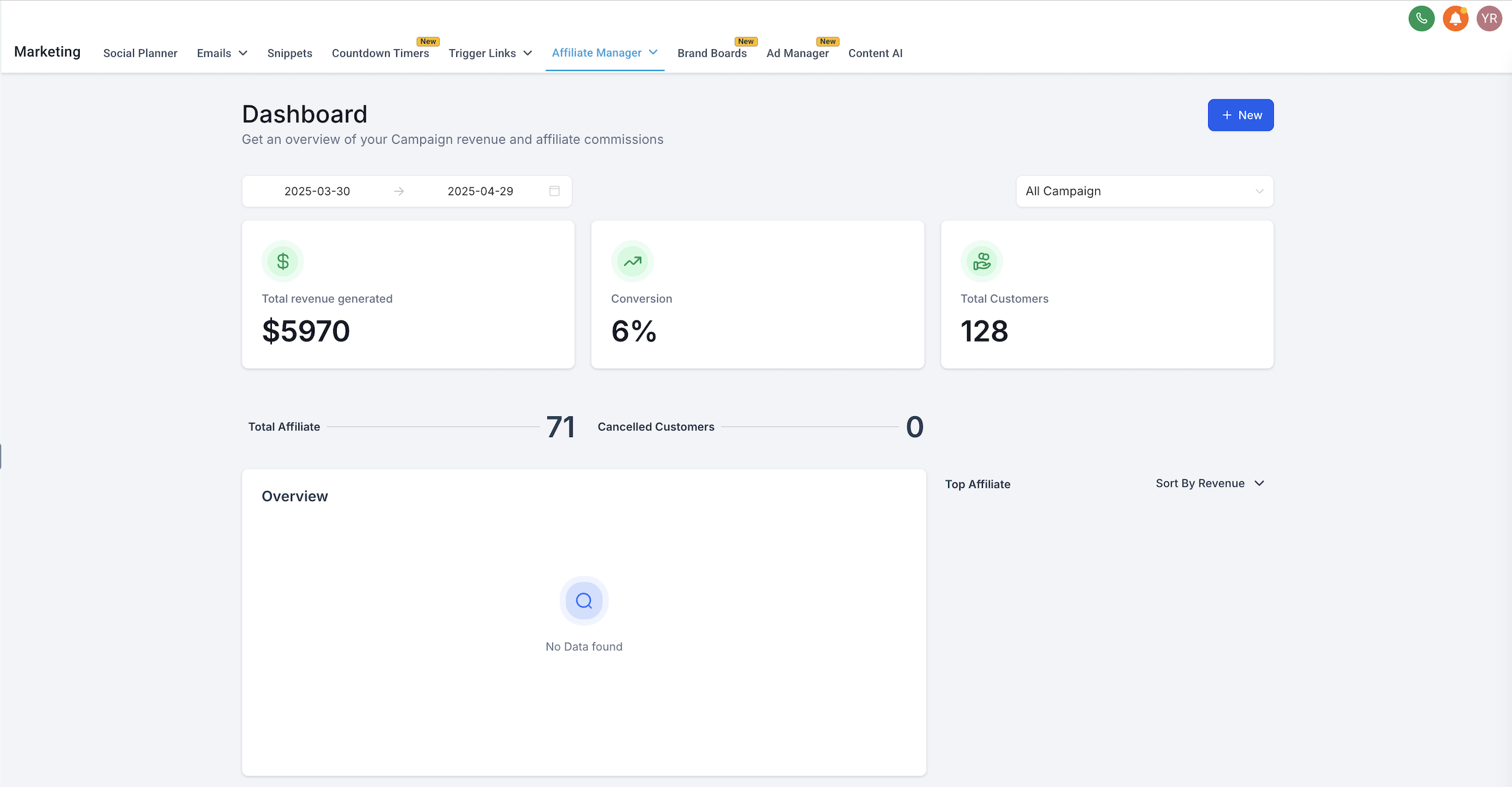Open the YR user avatar menu
Screen dimensions: 1512x787
click(1489, 18)
